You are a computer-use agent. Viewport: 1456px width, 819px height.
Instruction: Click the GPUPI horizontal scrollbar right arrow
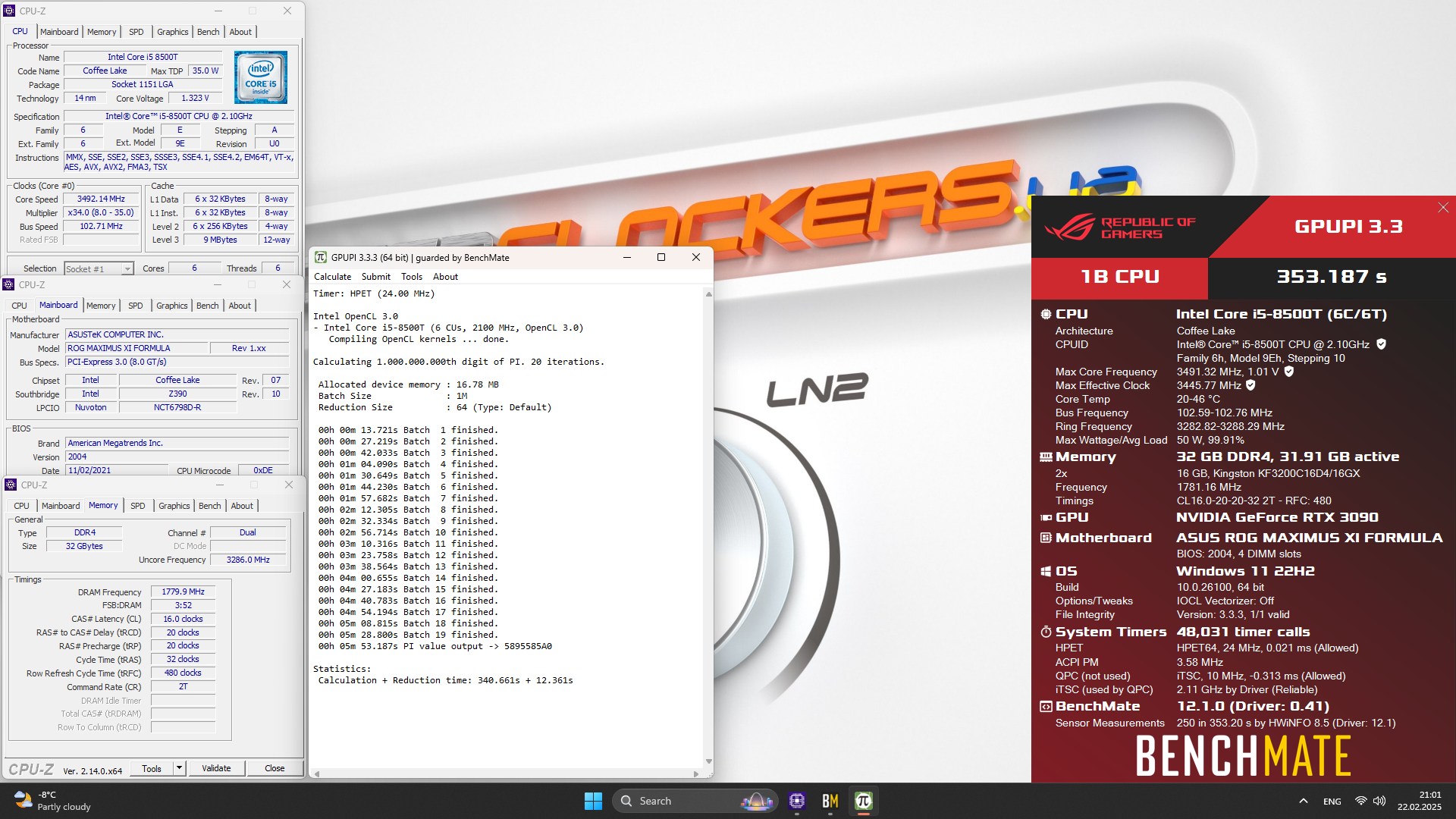coord(696,773)
